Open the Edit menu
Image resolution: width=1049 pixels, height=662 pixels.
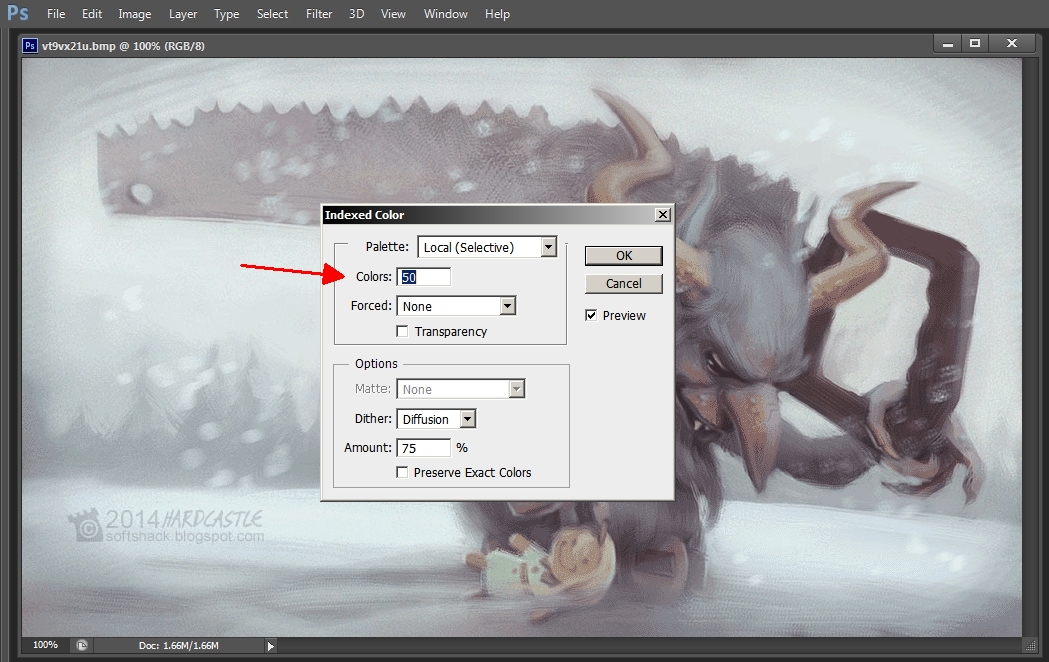coord(92,13)
